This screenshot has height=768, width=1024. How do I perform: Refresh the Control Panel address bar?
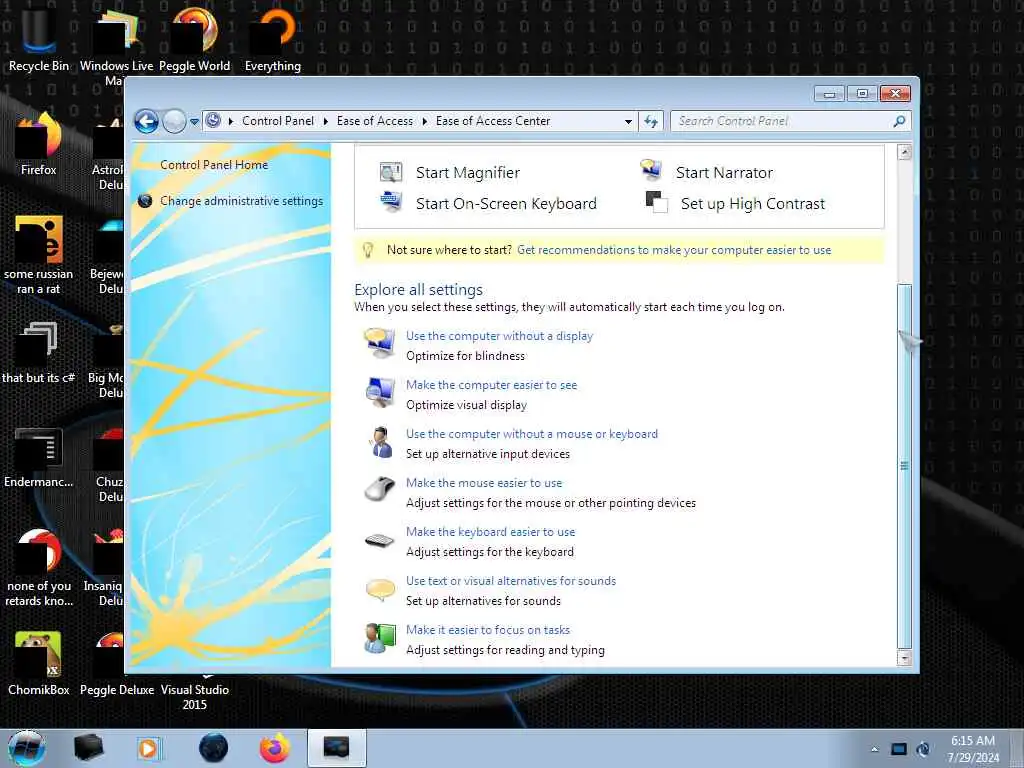pyautogui.click(x=650, y=121)
